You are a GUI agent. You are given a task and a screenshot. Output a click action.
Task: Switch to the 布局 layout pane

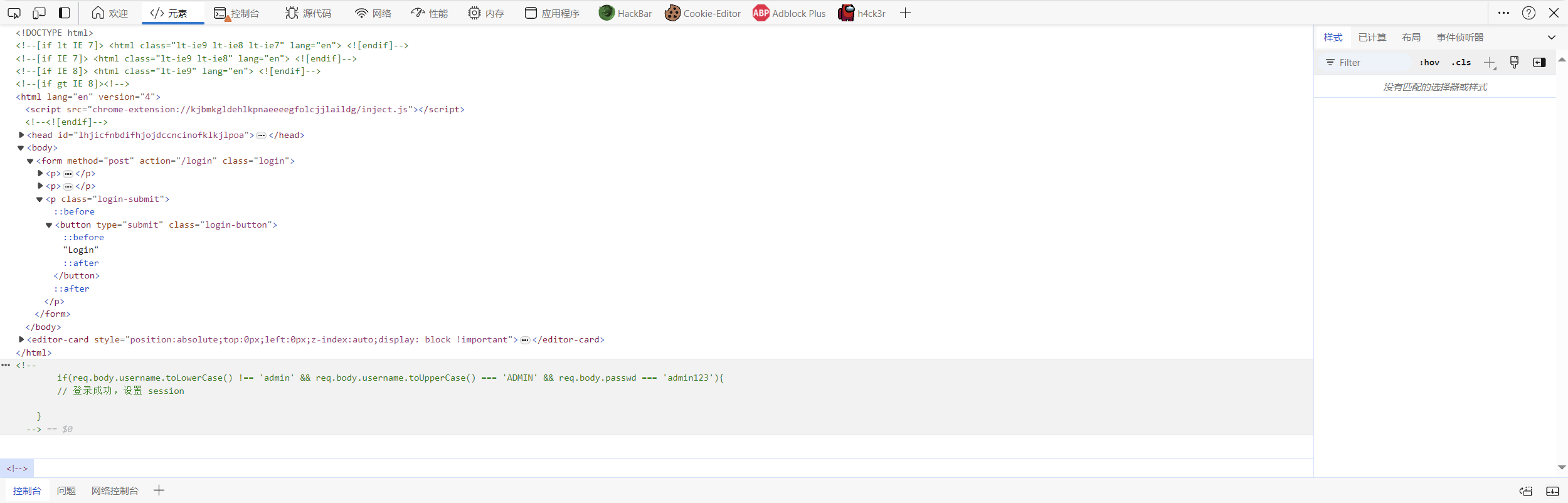1411,38
